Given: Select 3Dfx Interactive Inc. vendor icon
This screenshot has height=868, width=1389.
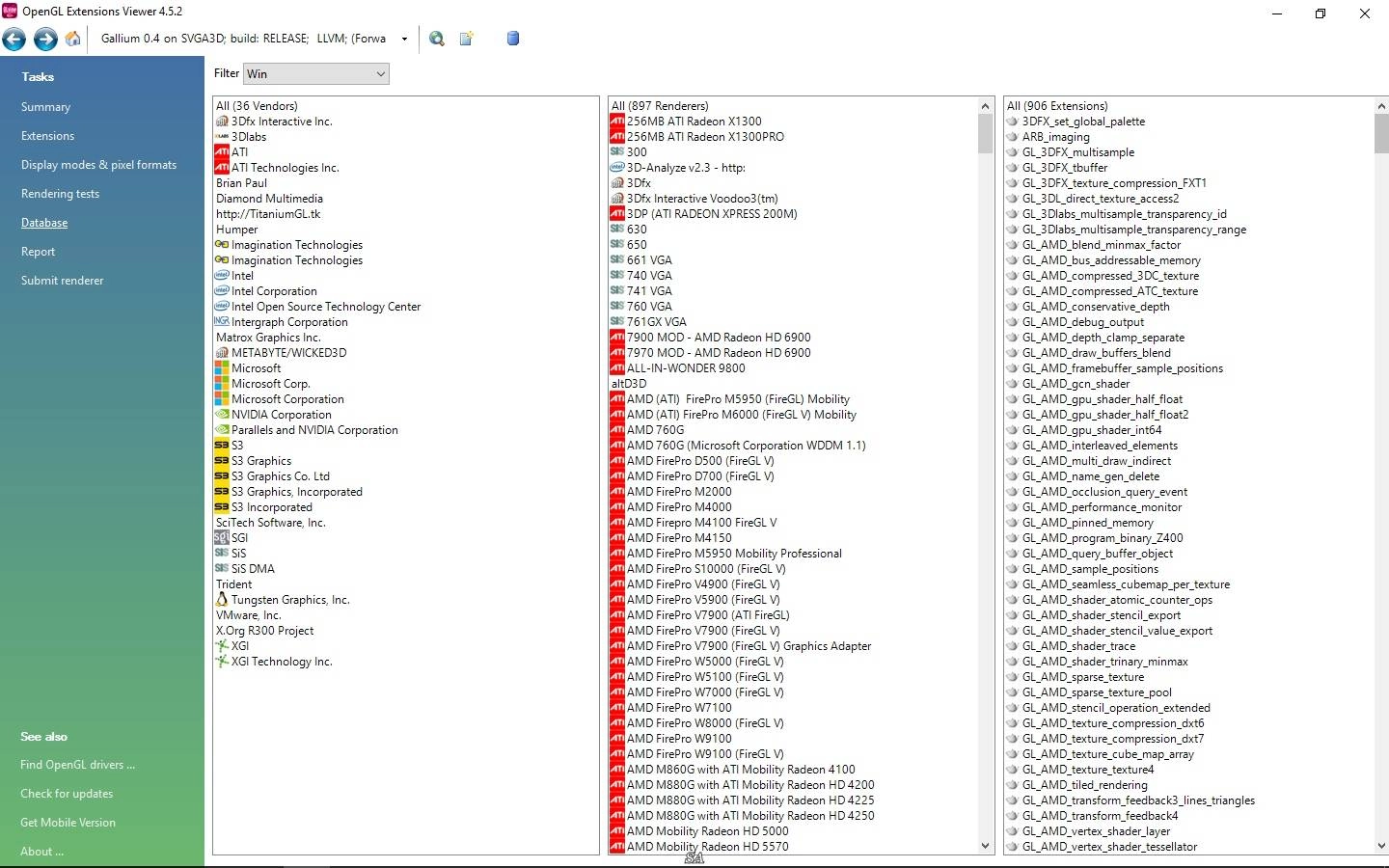Looking at the screenshot, I should pos(222,122).
